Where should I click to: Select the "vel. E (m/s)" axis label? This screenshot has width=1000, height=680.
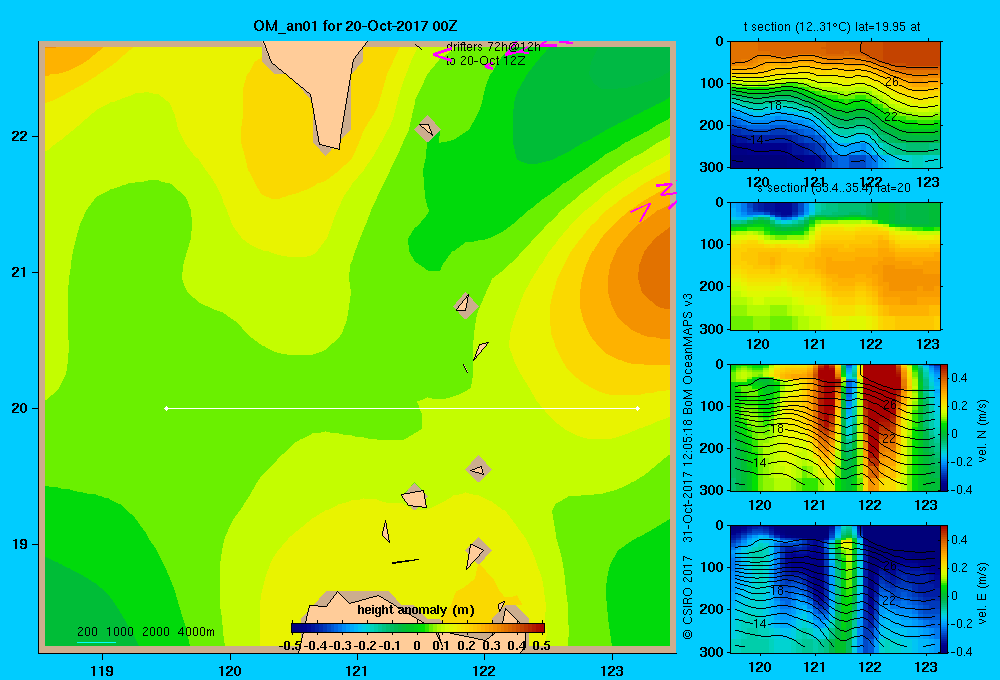coord(982,593)
